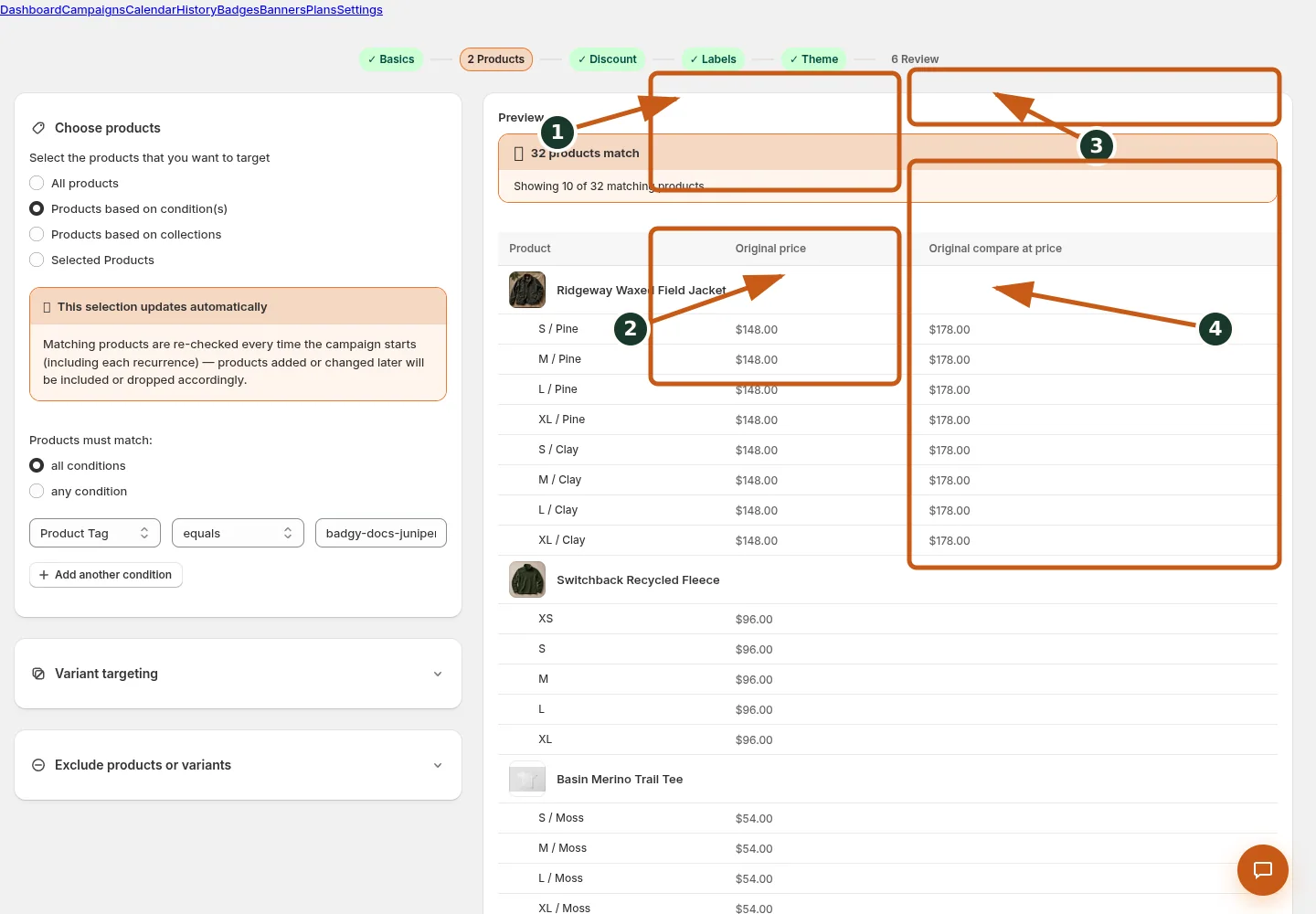Jump to the Discount step
This screenshot has height=914, width=1316.
point(607,59)
